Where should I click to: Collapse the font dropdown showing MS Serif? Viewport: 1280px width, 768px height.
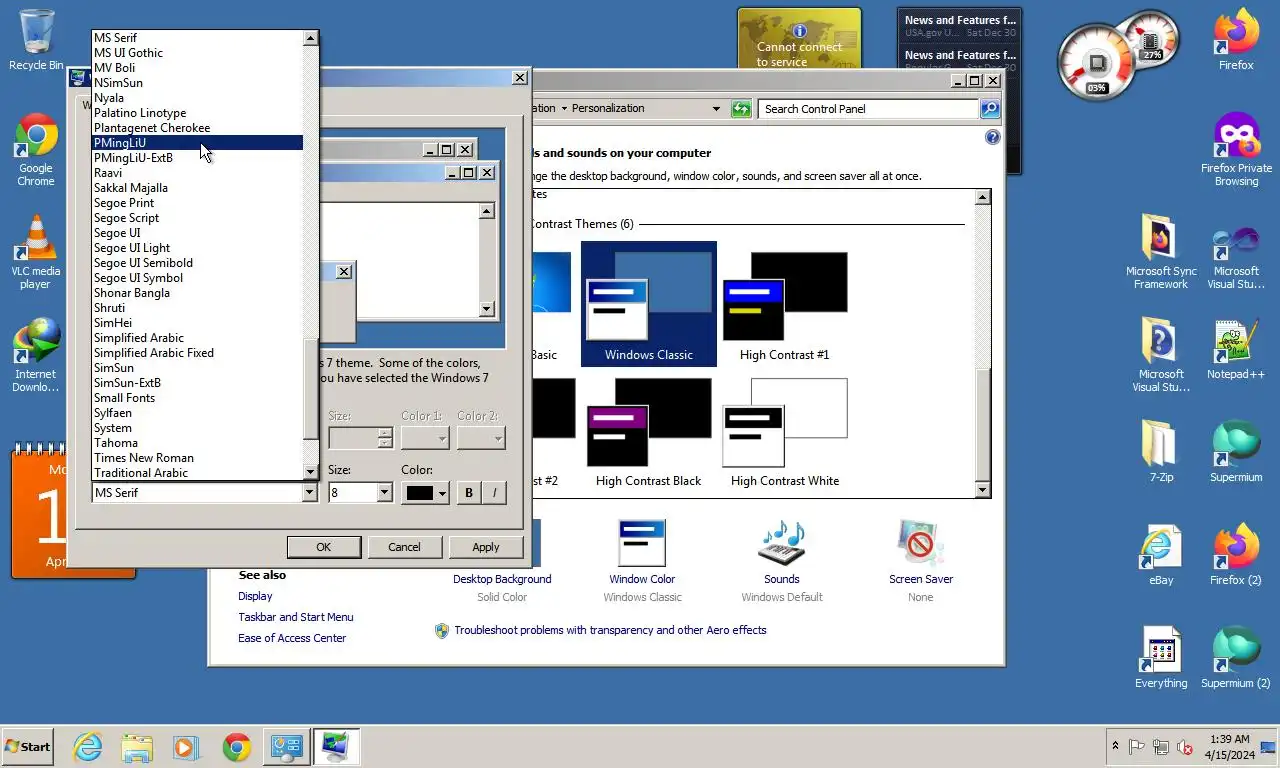[309, 493]
